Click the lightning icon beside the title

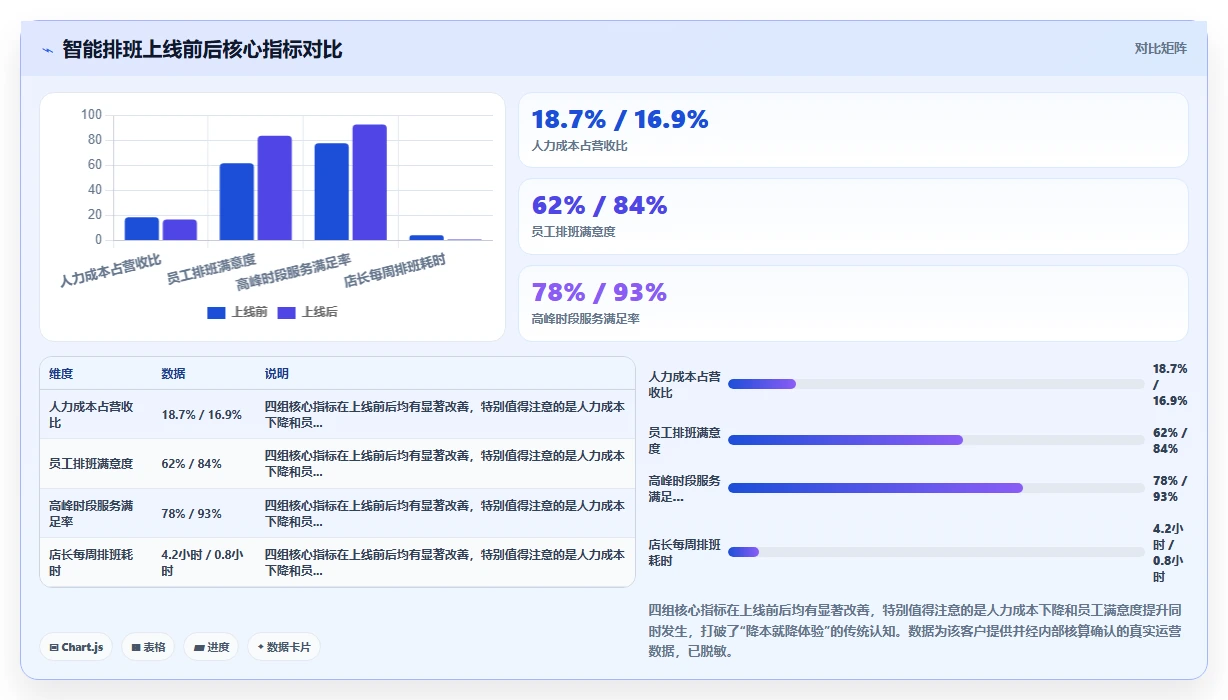(47, 50)
